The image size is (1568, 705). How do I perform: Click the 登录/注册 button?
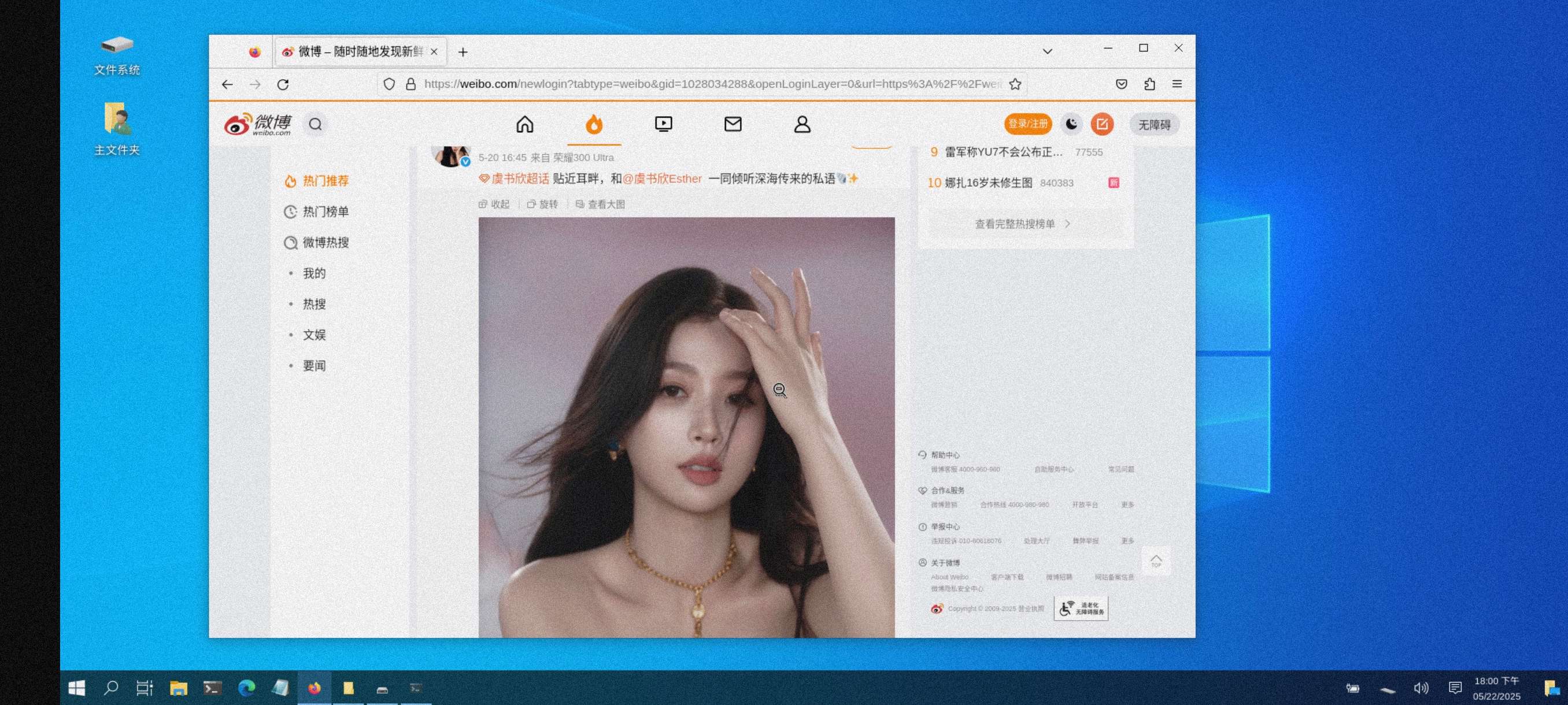pyautogui.click(x=1027, y=124)
